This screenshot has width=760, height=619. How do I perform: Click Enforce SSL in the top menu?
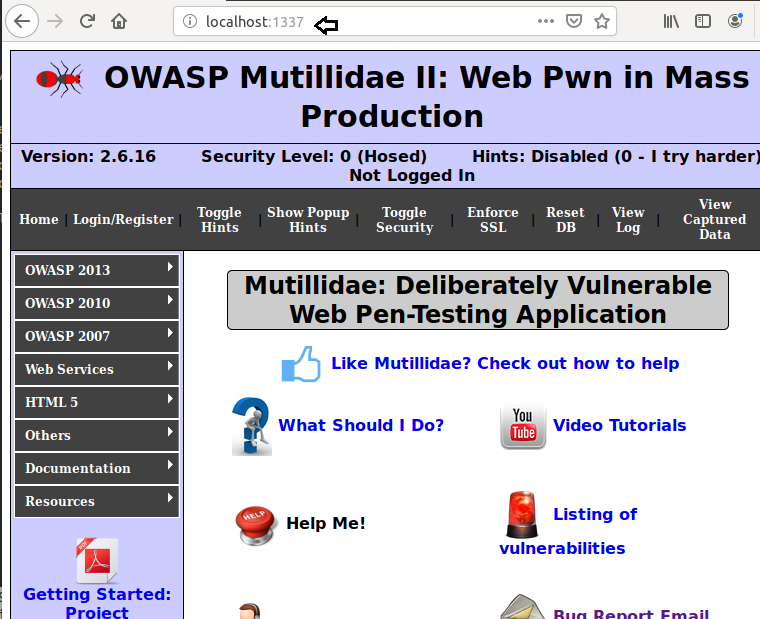pos(493,220)
